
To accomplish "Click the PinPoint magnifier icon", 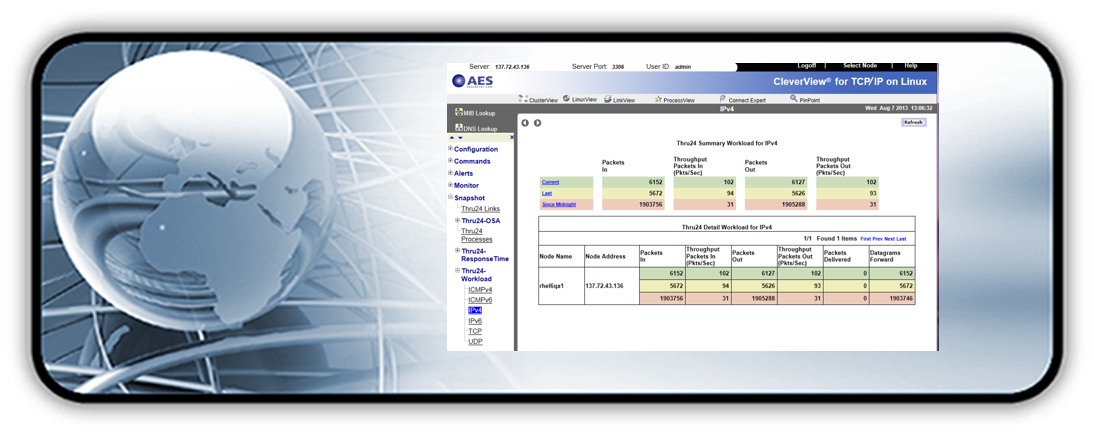I will point(794,99).
